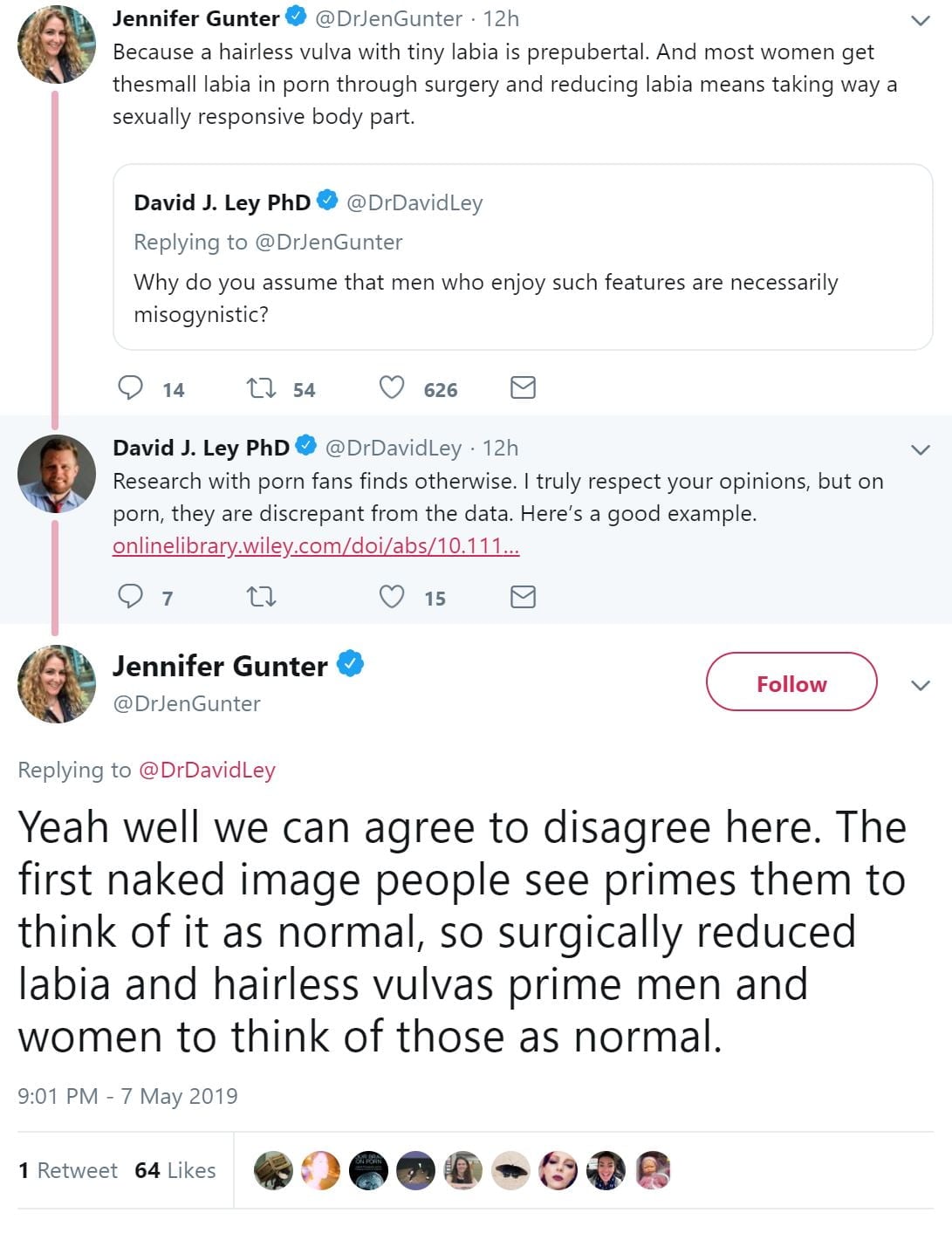Retweet the tweet with 54 retweets
This screenshot has width=952, height=1233.
coord(261,387)
